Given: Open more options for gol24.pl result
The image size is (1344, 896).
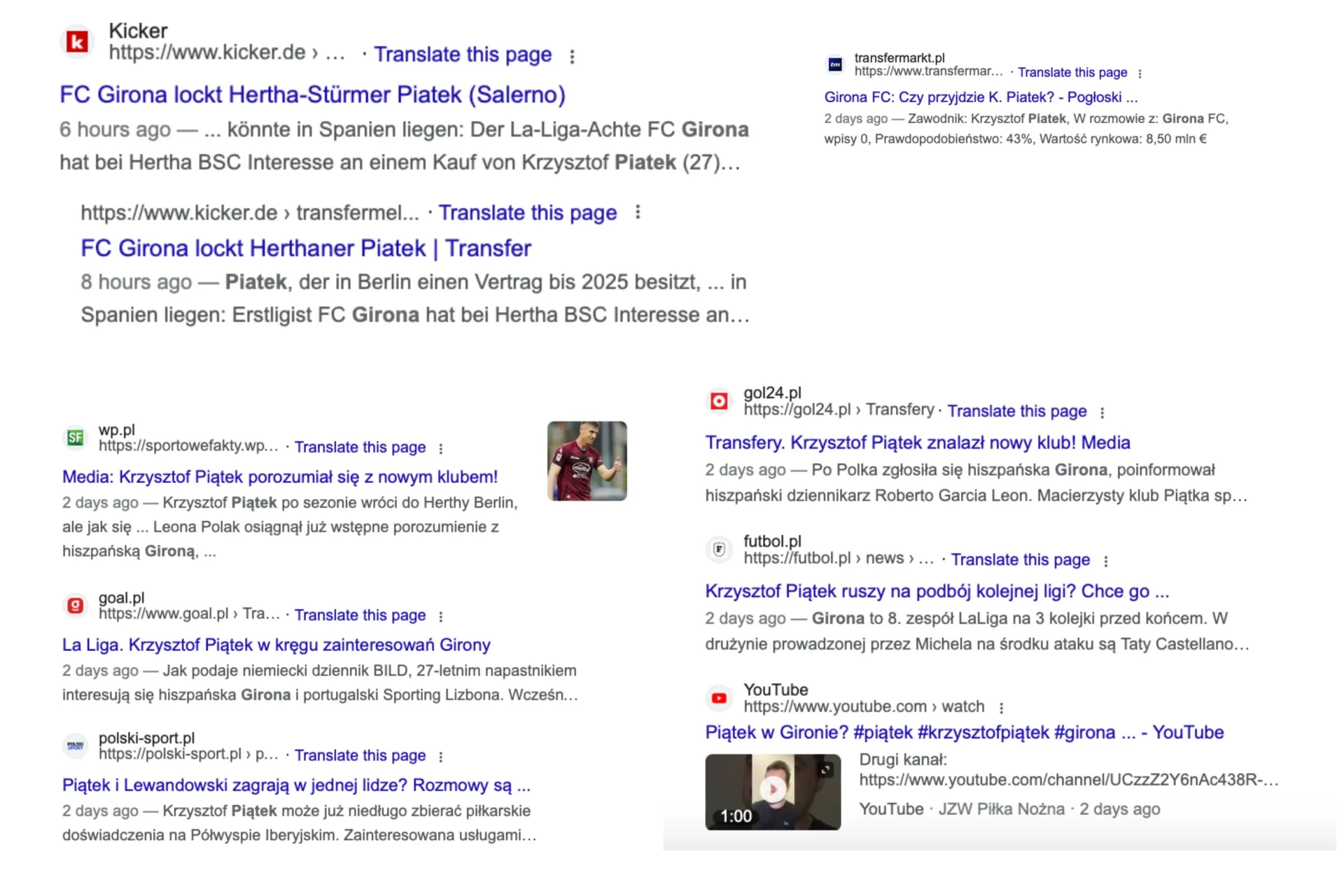Looking at the screenshot, I should (x=1102, y=413).
